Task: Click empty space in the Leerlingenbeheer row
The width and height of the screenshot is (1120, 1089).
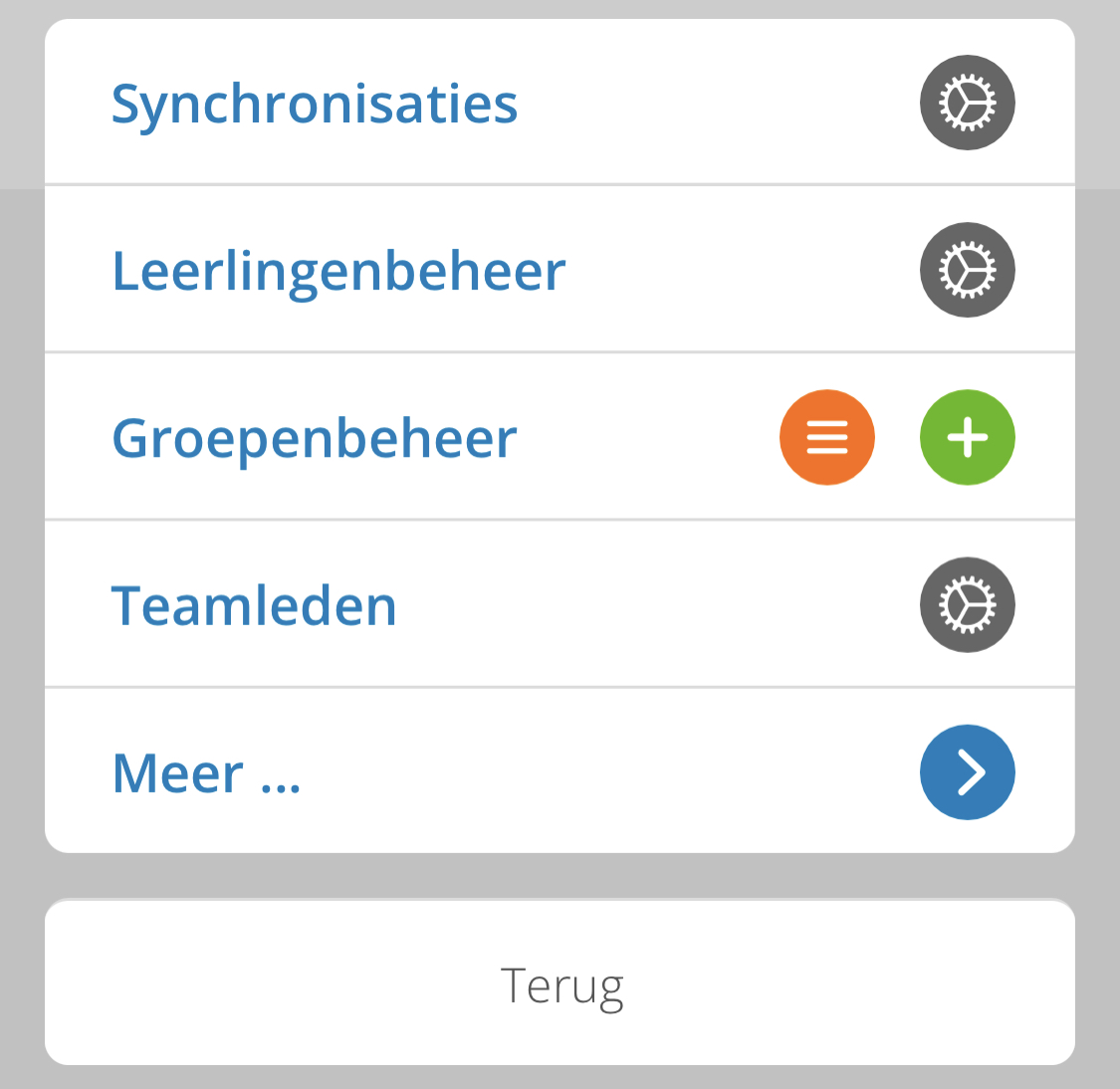Action: [743, 270]
